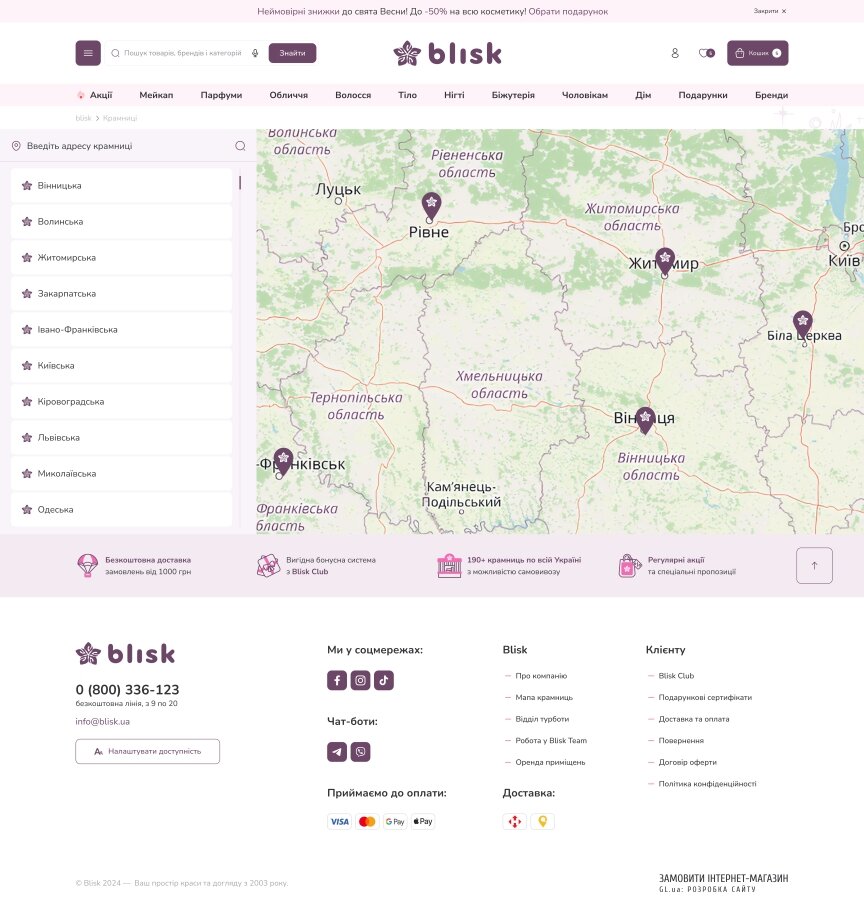The height and width of the screenshot is (912, 864).
Task: Open the Нігті menu item
Action: 454,95
